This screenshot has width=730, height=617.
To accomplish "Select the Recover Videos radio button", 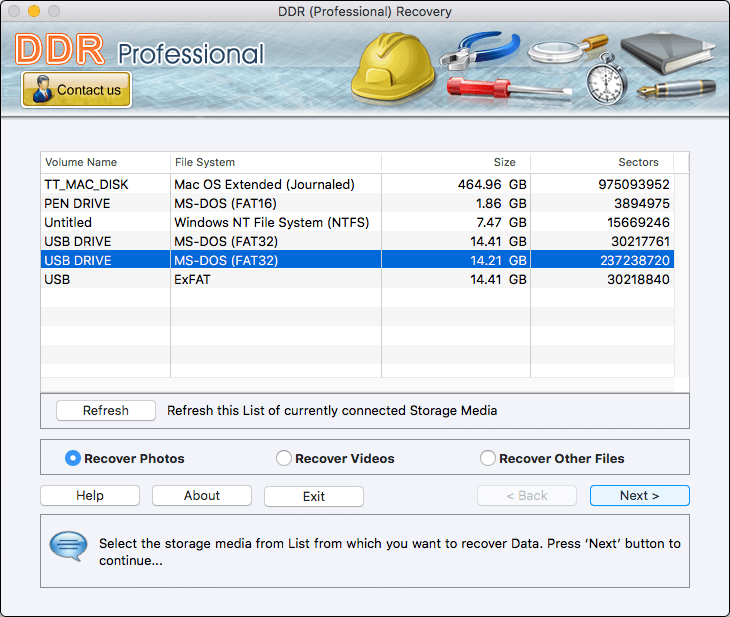I will (284, 458).
